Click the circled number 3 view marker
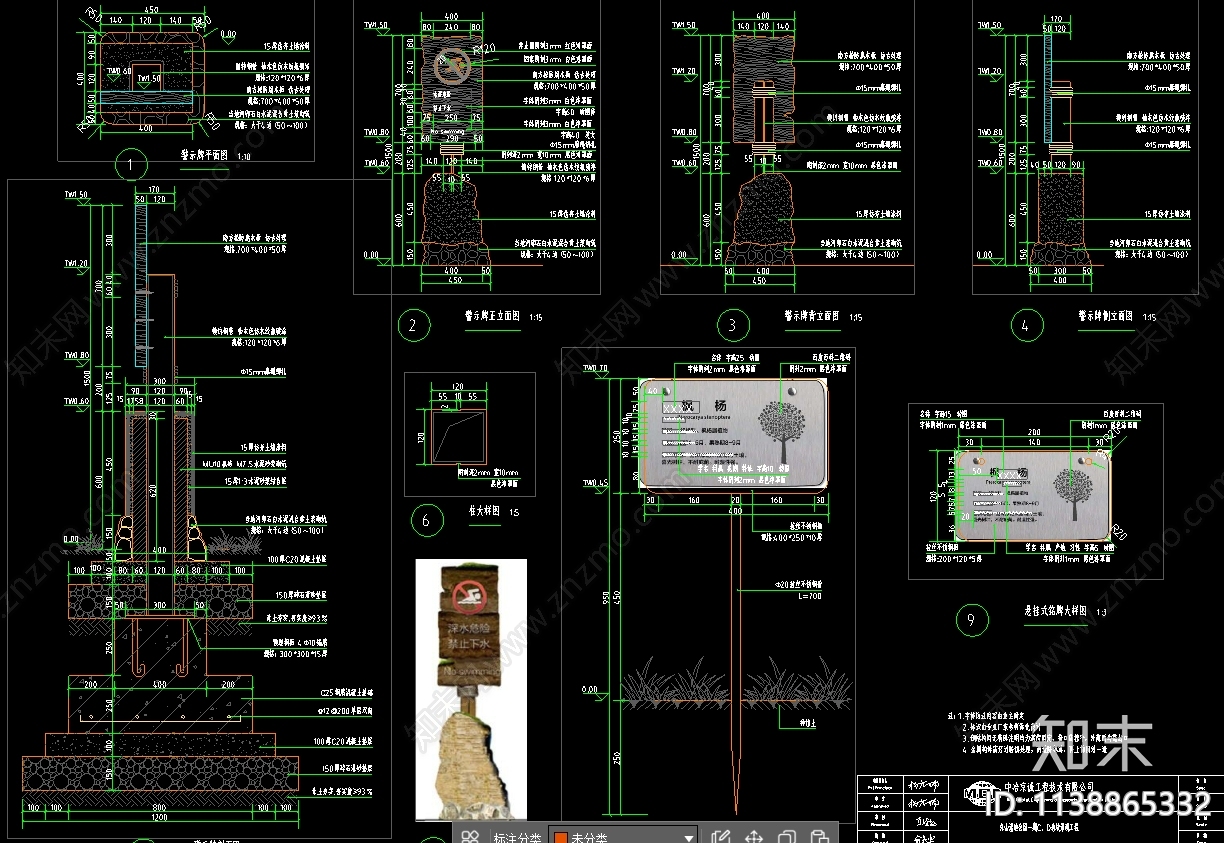 tap(732, 324)
